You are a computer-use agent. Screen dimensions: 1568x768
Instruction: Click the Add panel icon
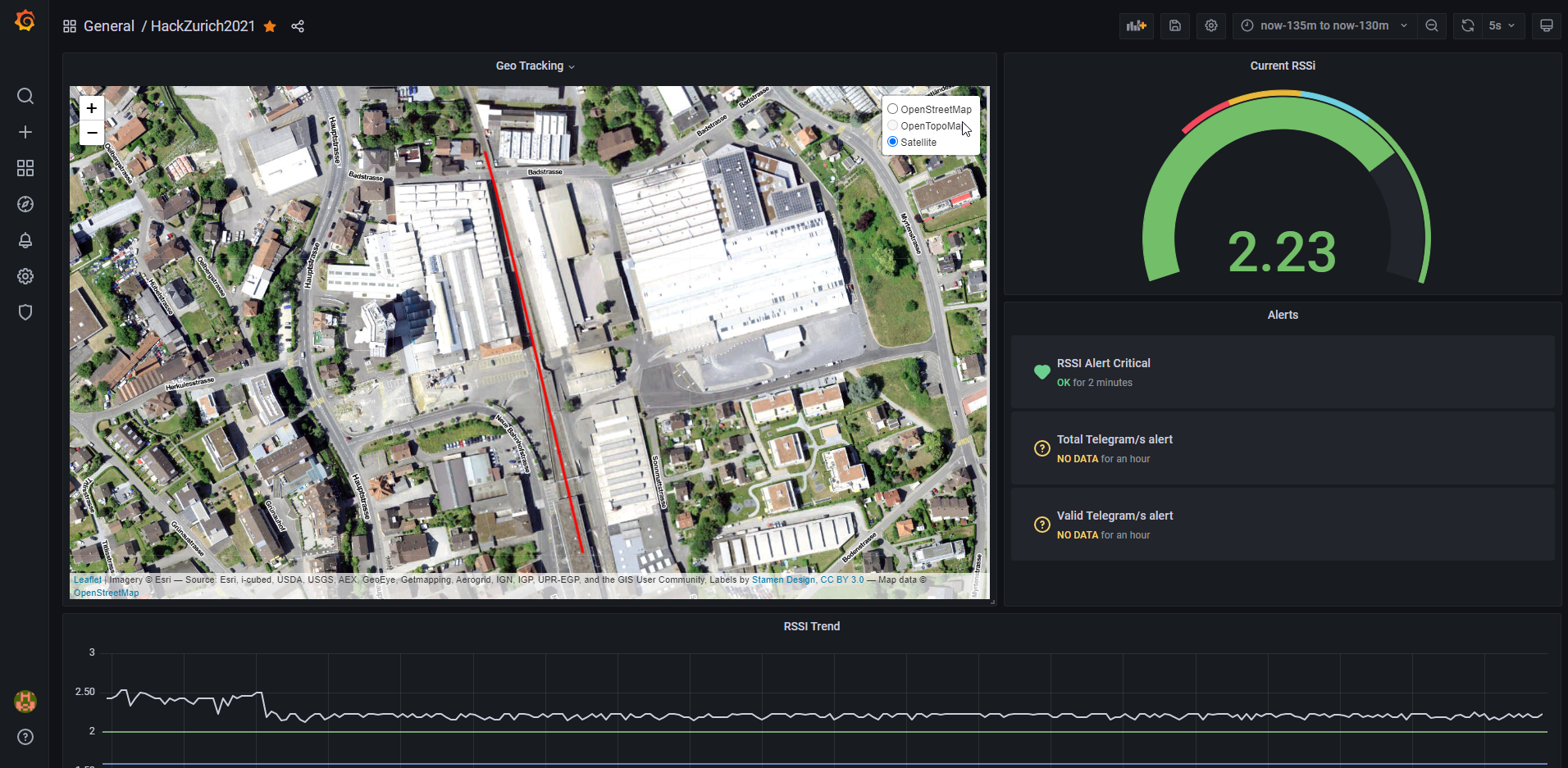pos(1136,25)
